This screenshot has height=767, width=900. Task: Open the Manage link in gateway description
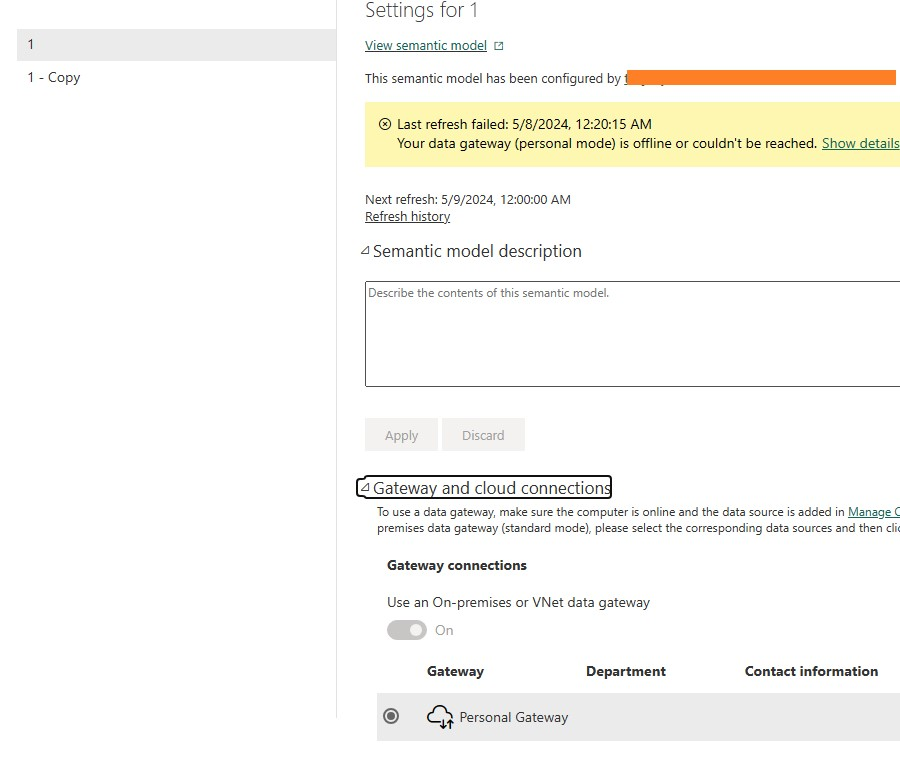pos(874,512)
